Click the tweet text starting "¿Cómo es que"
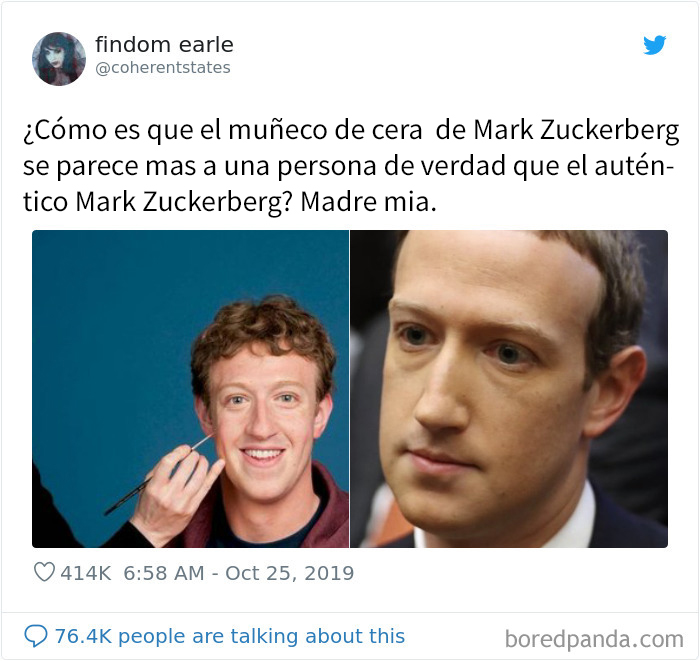 click(351, 166)
